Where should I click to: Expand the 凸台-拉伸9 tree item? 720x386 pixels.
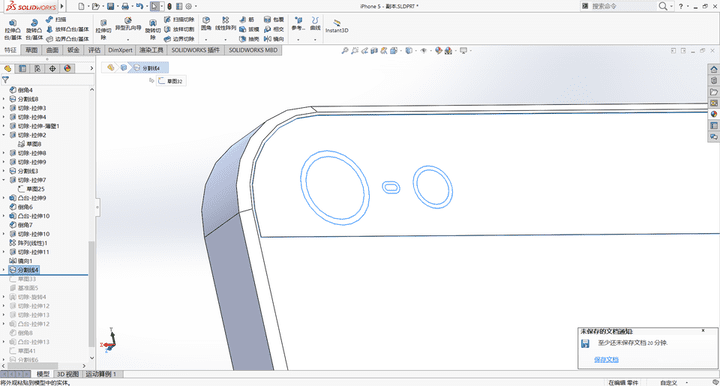coord(4,198)
